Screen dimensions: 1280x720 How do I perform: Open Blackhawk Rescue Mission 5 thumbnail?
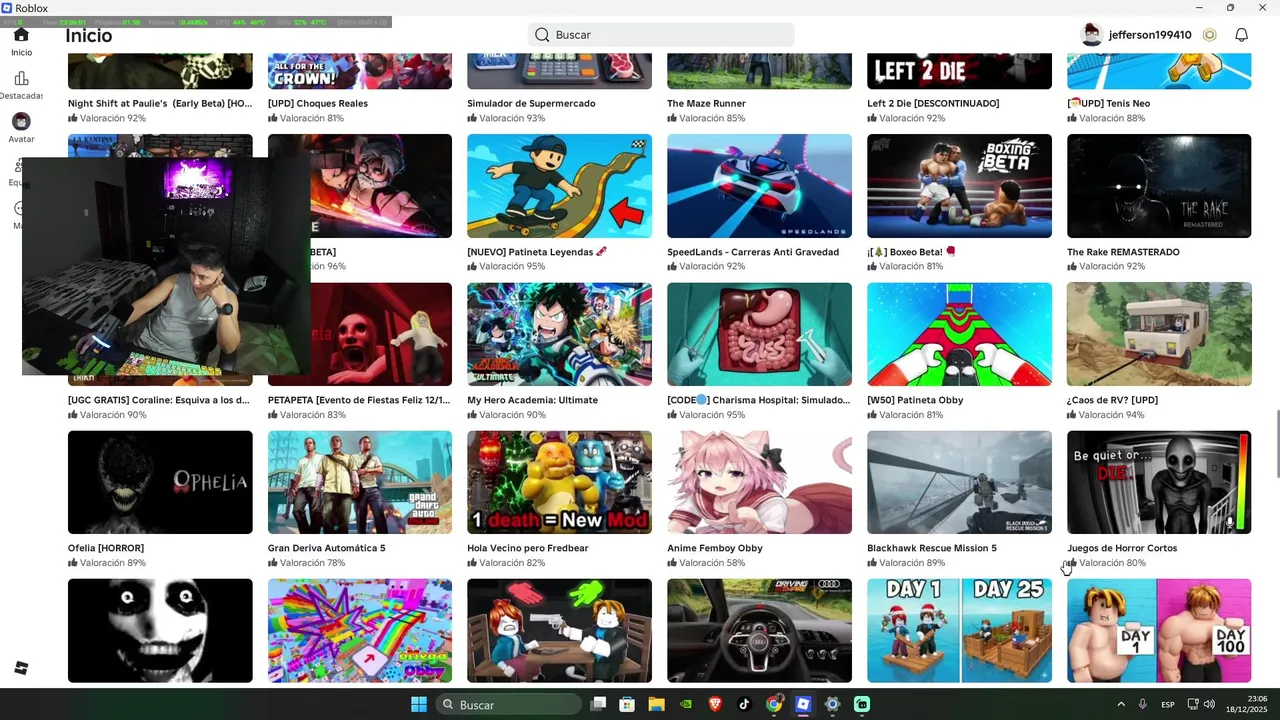tap(959, 482)
